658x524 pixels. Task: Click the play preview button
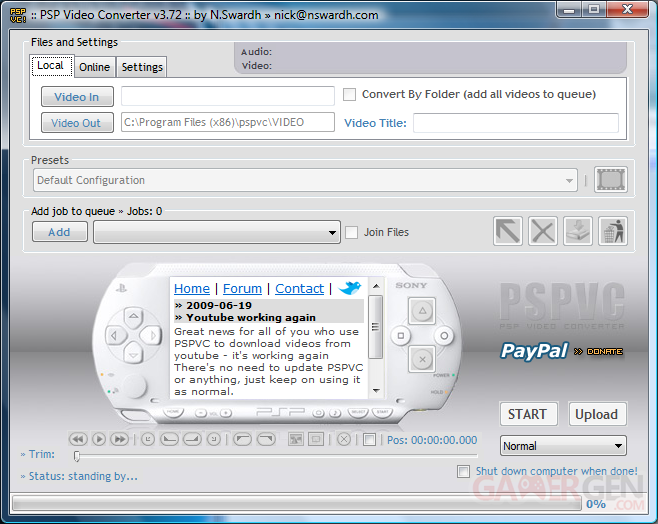(x=99, y=439)
